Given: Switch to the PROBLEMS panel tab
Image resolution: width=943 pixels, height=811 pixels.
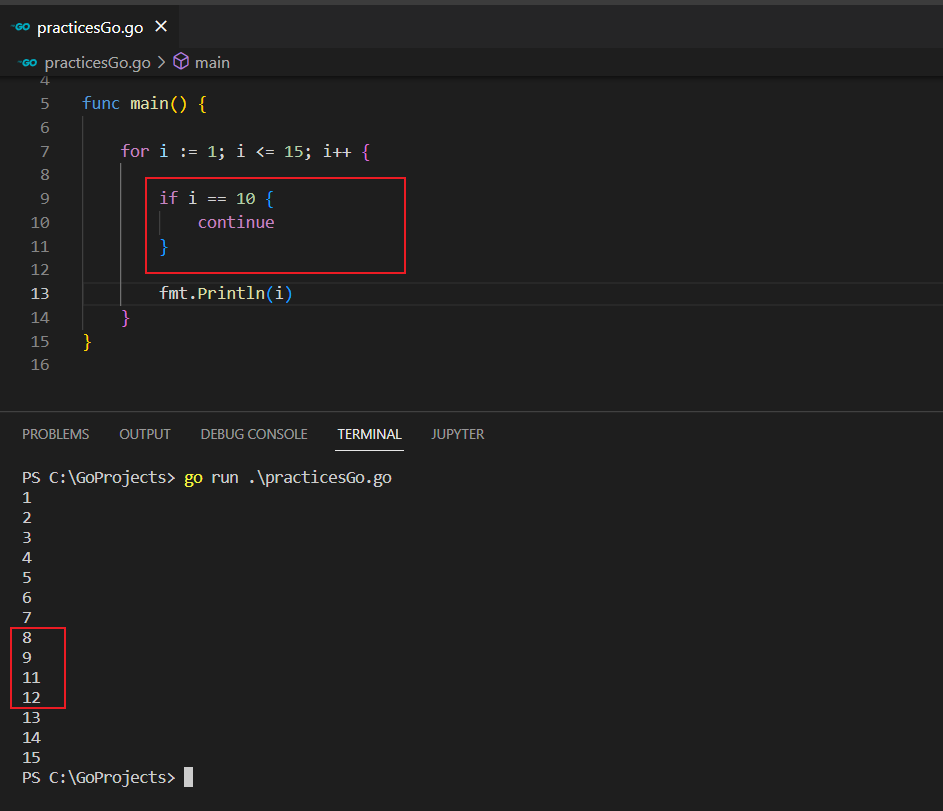Looking at the screenshot, I should tap(55, 434).
